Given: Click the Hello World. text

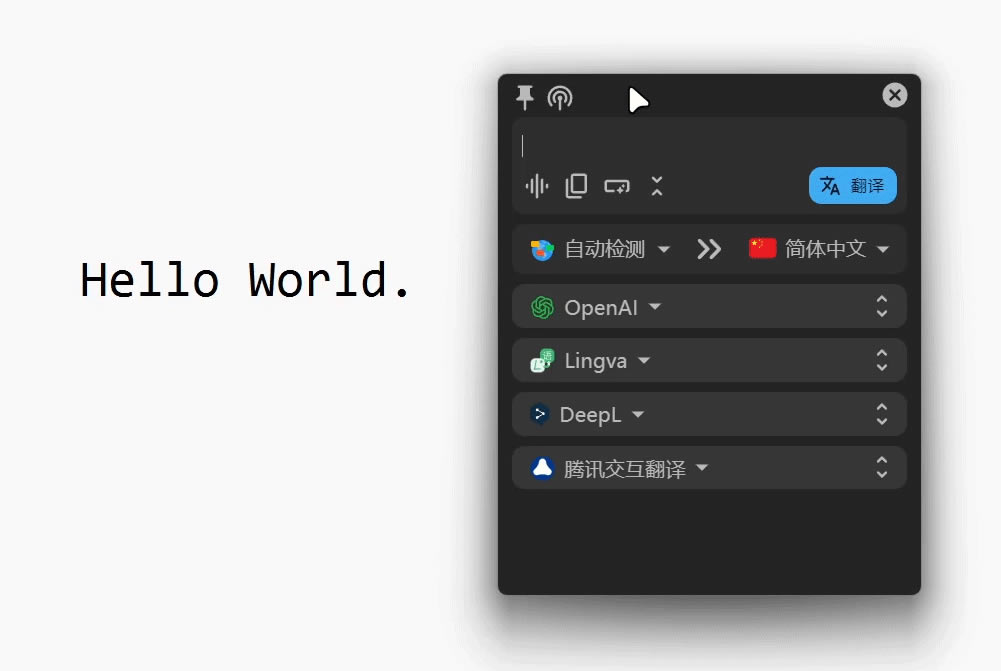Looking at the screenshot, I should coord(245,280).
